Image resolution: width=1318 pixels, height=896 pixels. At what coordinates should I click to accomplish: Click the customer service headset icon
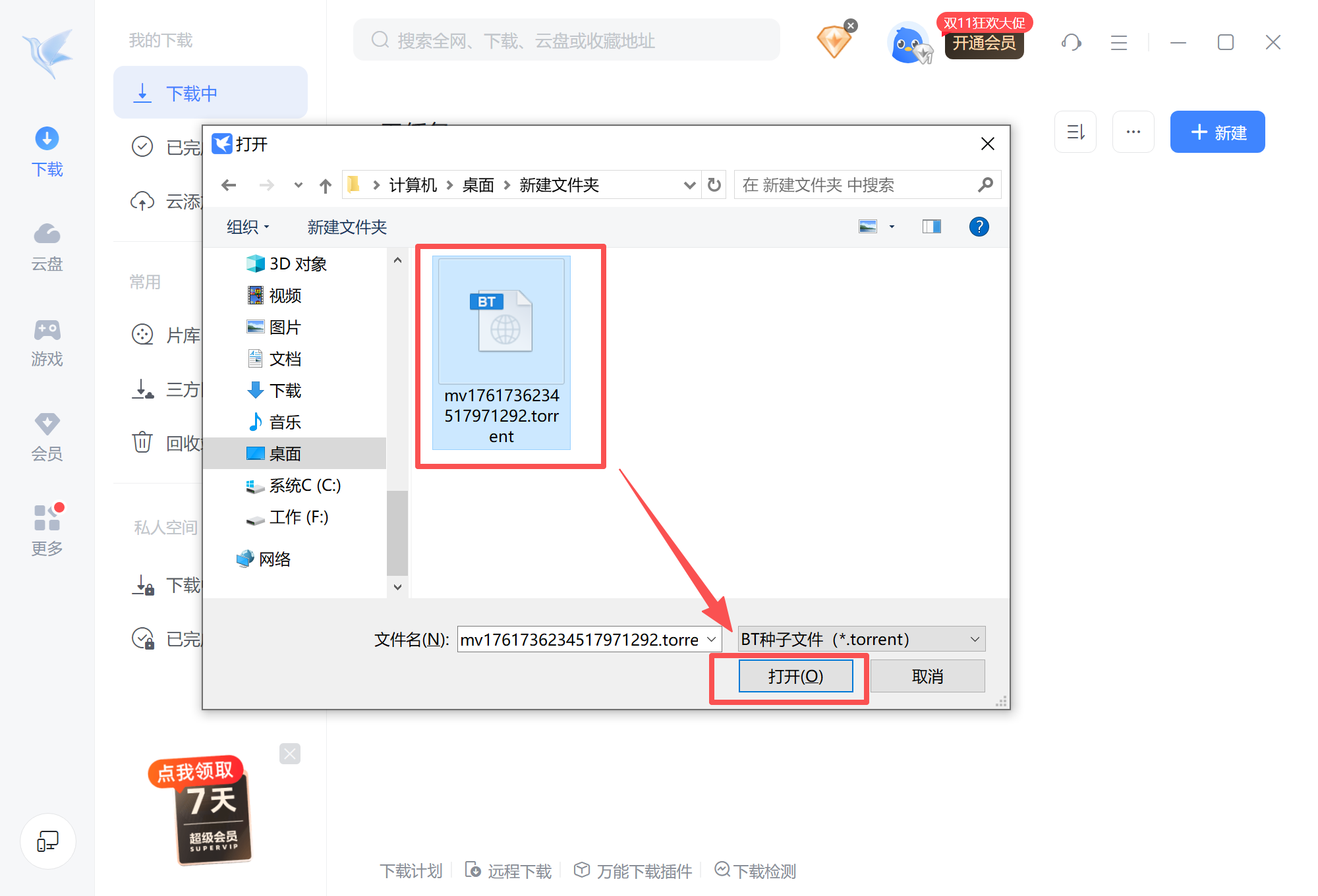[x=1071, y=42]
